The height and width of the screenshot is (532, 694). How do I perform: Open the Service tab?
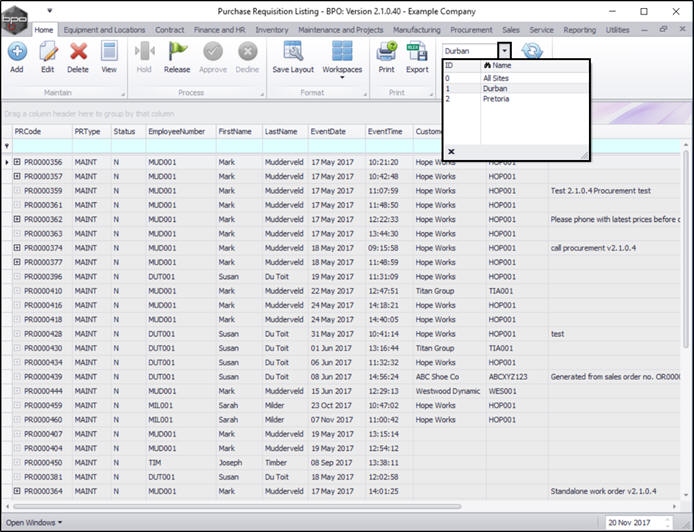point(541,30)
